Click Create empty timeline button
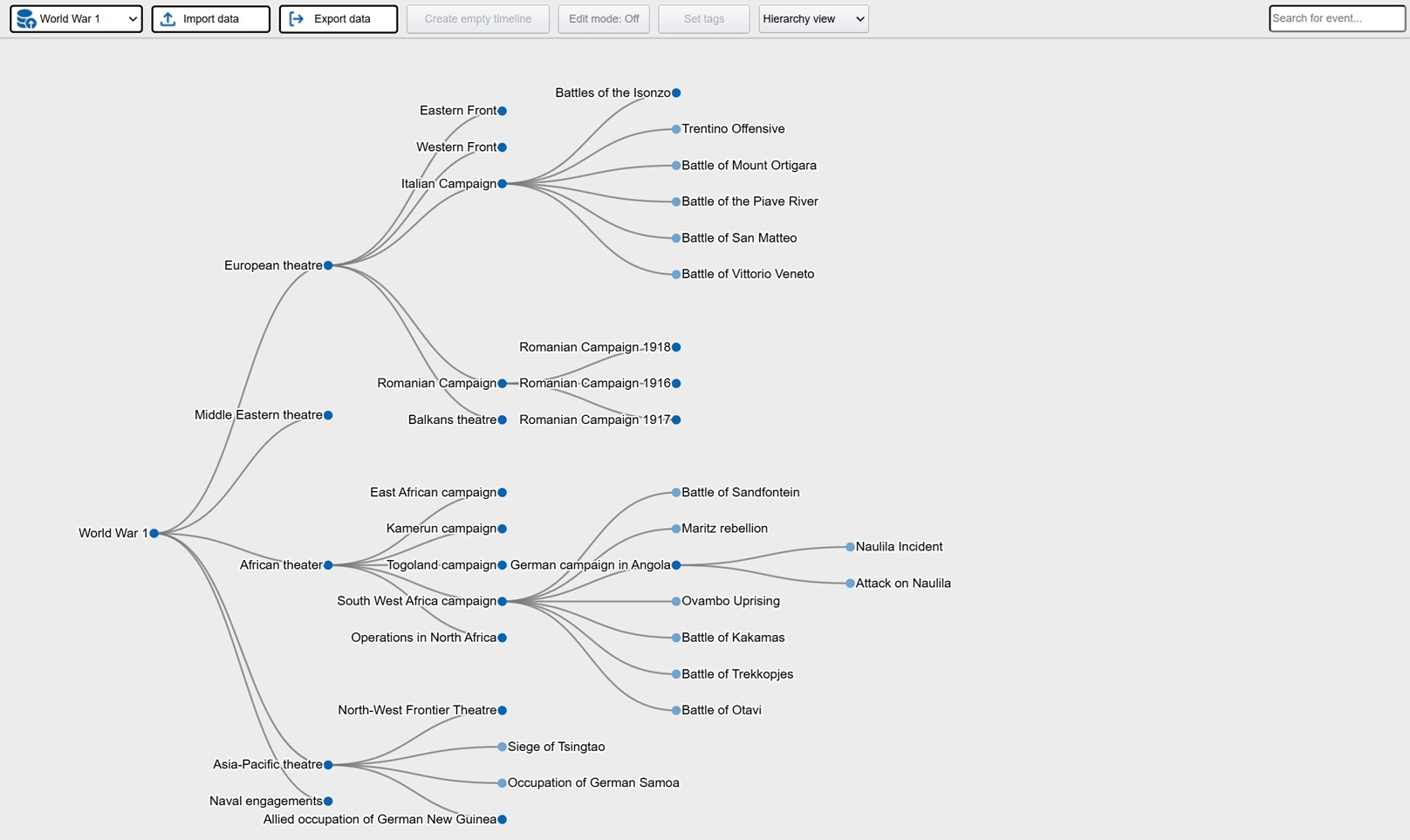1410x840 pixels. 477,18
